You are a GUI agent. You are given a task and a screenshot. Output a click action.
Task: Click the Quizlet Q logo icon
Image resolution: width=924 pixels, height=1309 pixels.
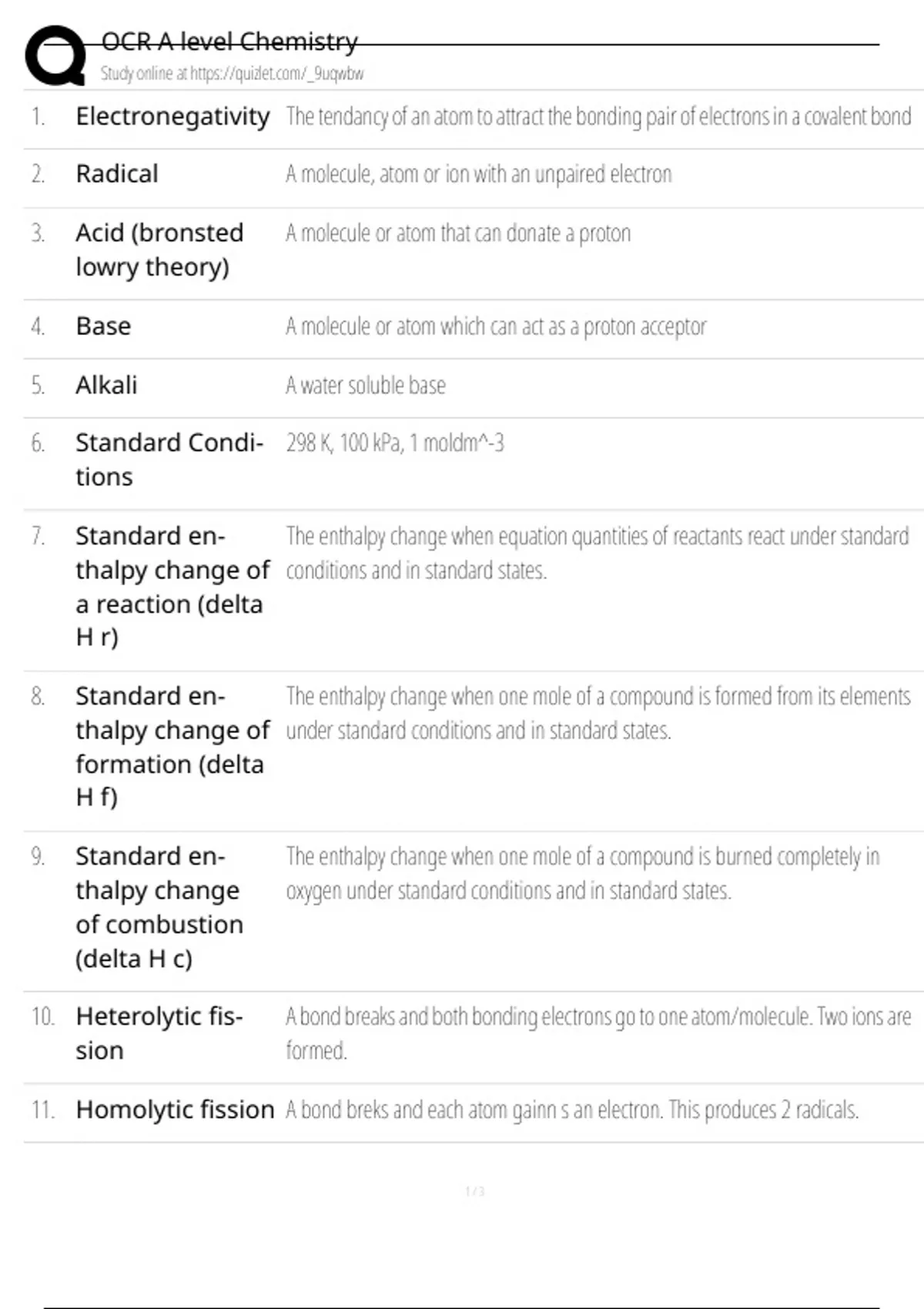click(55, 55)
